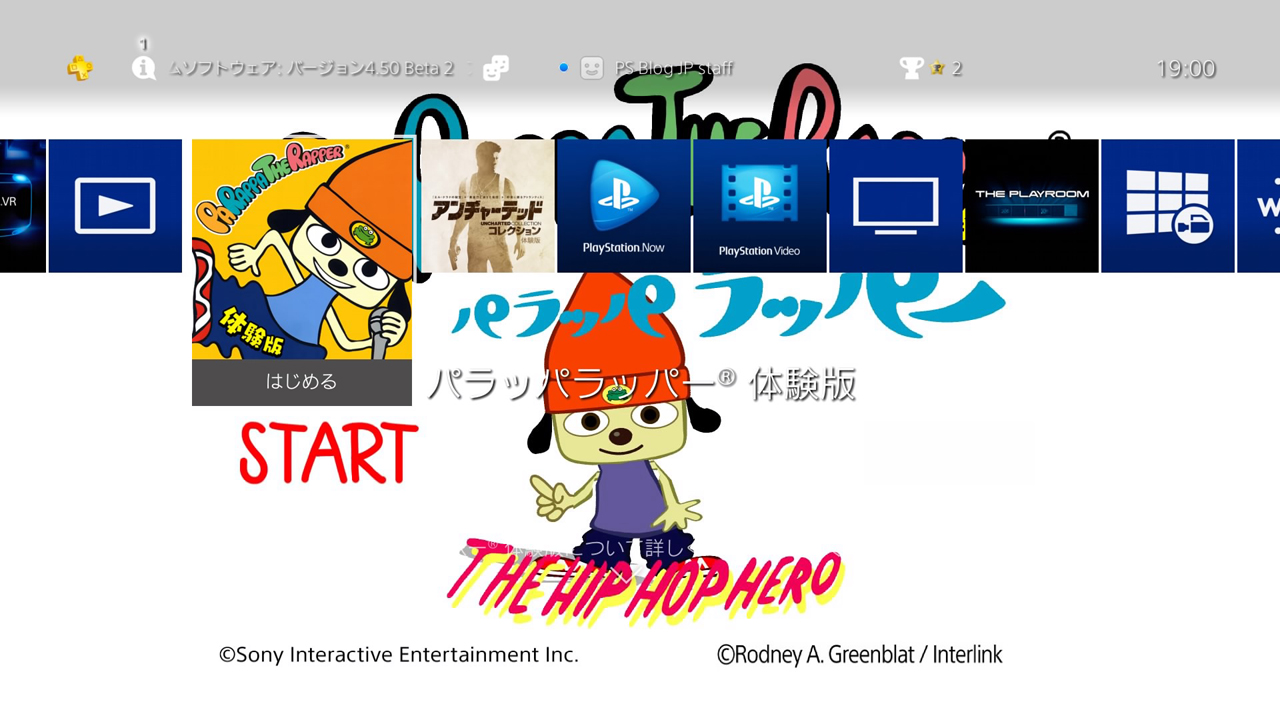Select the profile avatar face icon
Image resolution: width=1280 pixels, height=720 pixels.
(x=592, y=68)
